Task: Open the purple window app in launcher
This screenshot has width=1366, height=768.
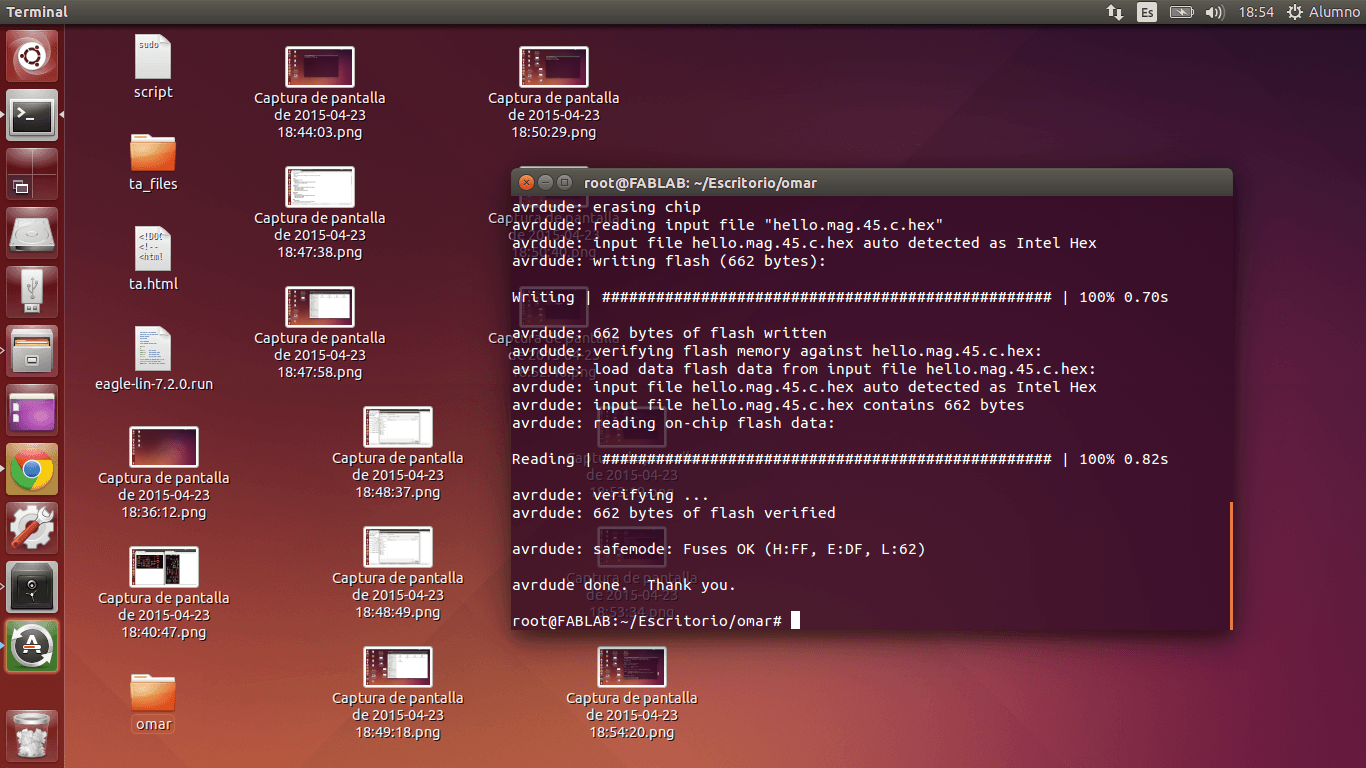Action: [x=32, y=410]
